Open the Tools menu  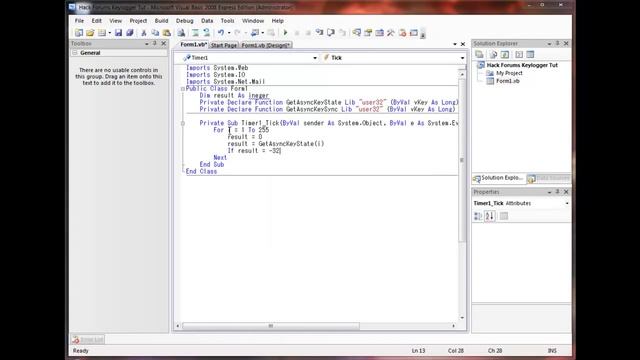click(227, 20)
